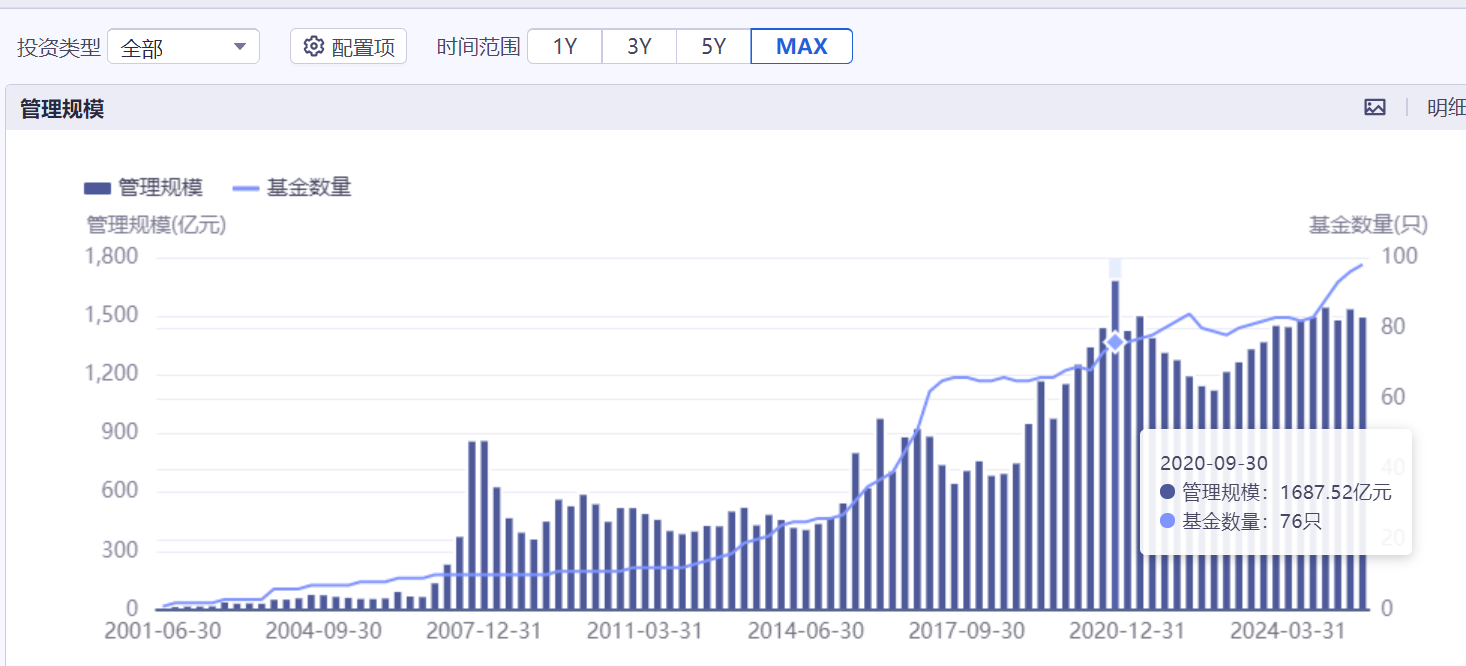Click the tallest bar for 2020-09-30
The image size is (1466, 666).
click(x=1115, y=450)
